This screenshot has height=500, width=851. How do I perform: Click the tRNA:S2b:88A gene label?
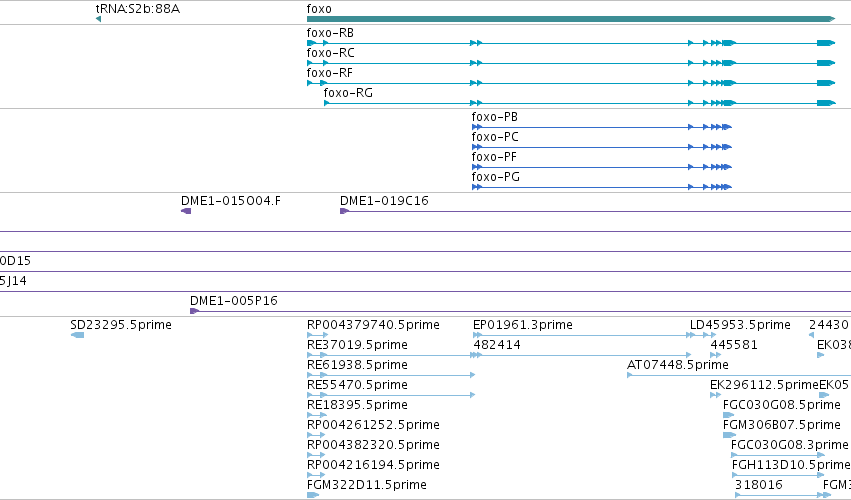point(137,9)
